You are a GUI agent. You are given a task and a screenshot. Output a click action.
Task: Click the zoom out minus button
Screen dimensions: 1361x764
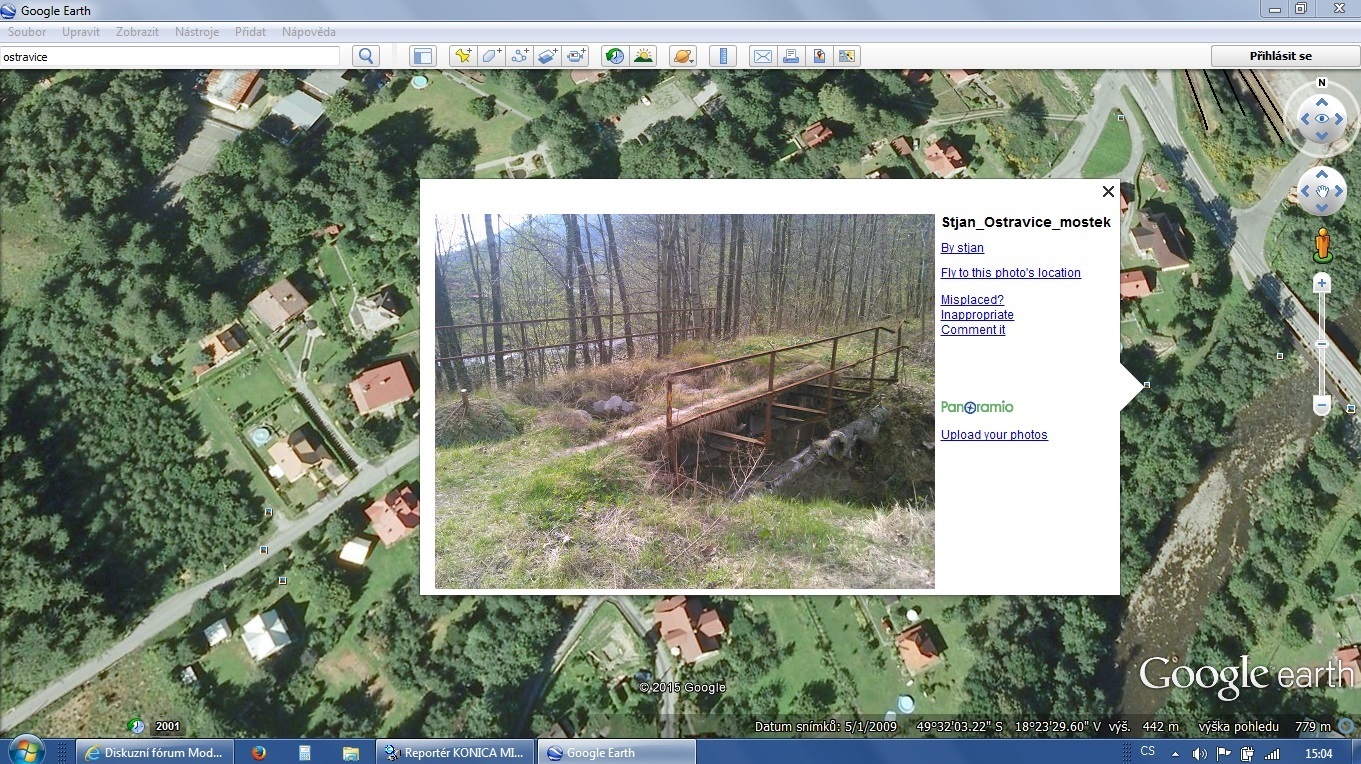1322,407
